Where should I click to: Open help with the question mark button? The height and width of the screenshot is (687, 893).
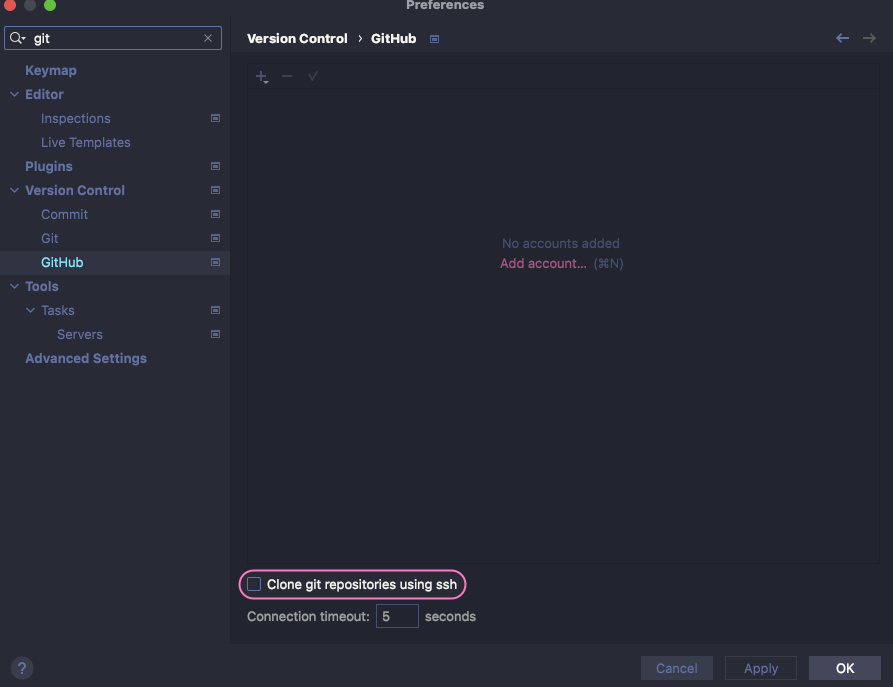click(22, 668)
